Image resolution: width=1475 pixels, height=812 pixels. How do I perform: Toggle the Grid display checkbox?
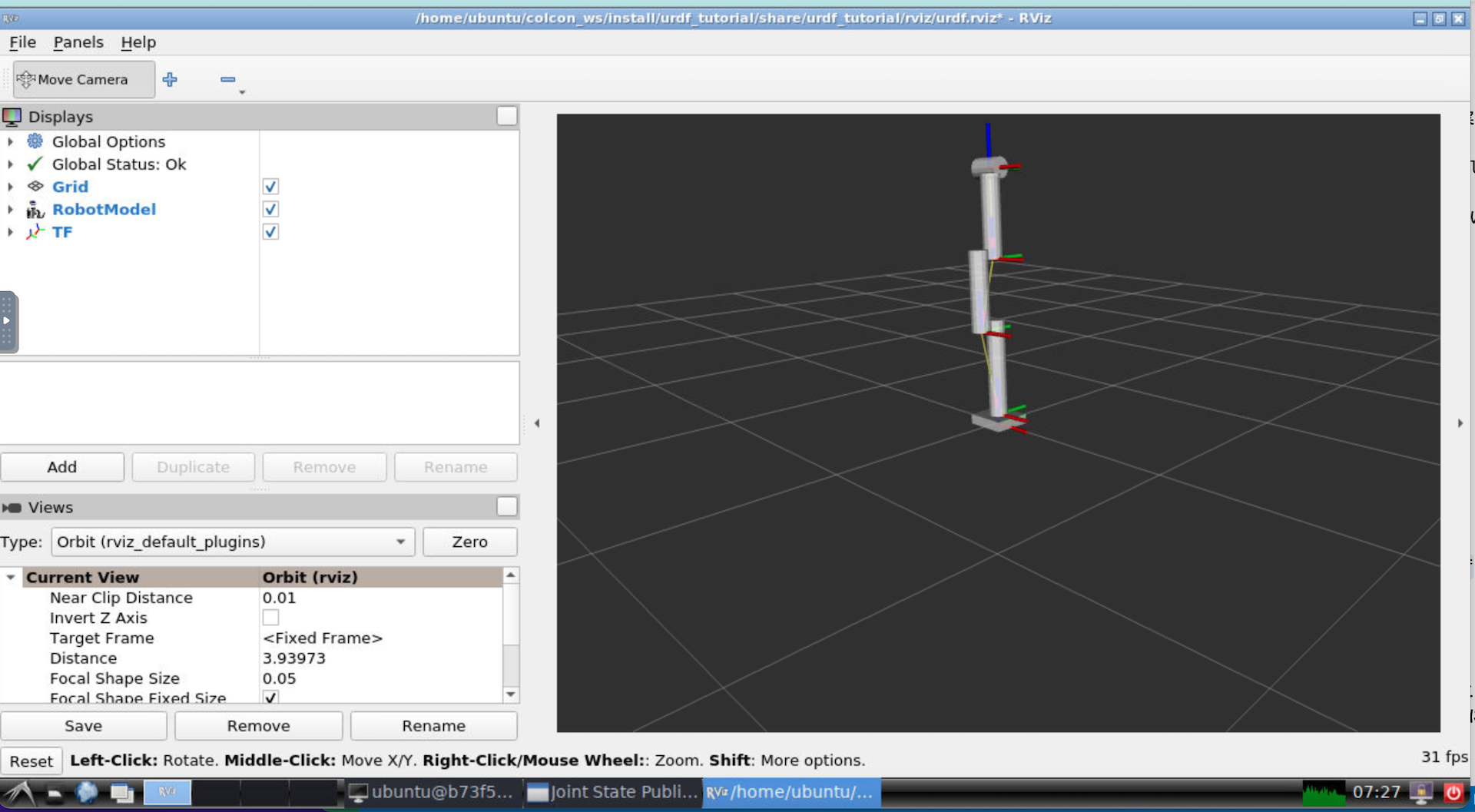coord(270,187)
